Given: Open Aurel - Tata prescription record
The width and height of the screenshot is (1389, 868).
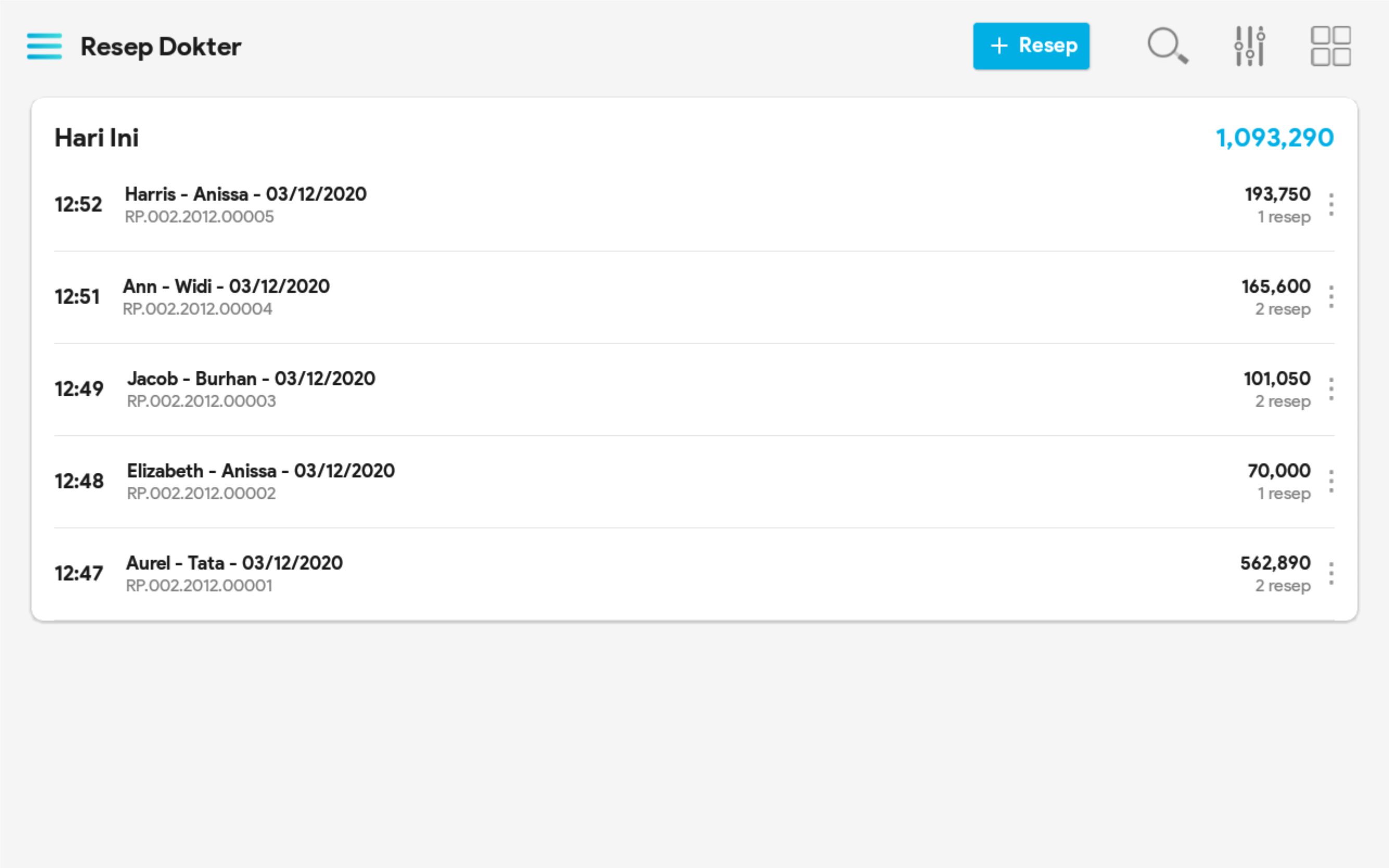Looking at the screenshot, I should 234,563.
